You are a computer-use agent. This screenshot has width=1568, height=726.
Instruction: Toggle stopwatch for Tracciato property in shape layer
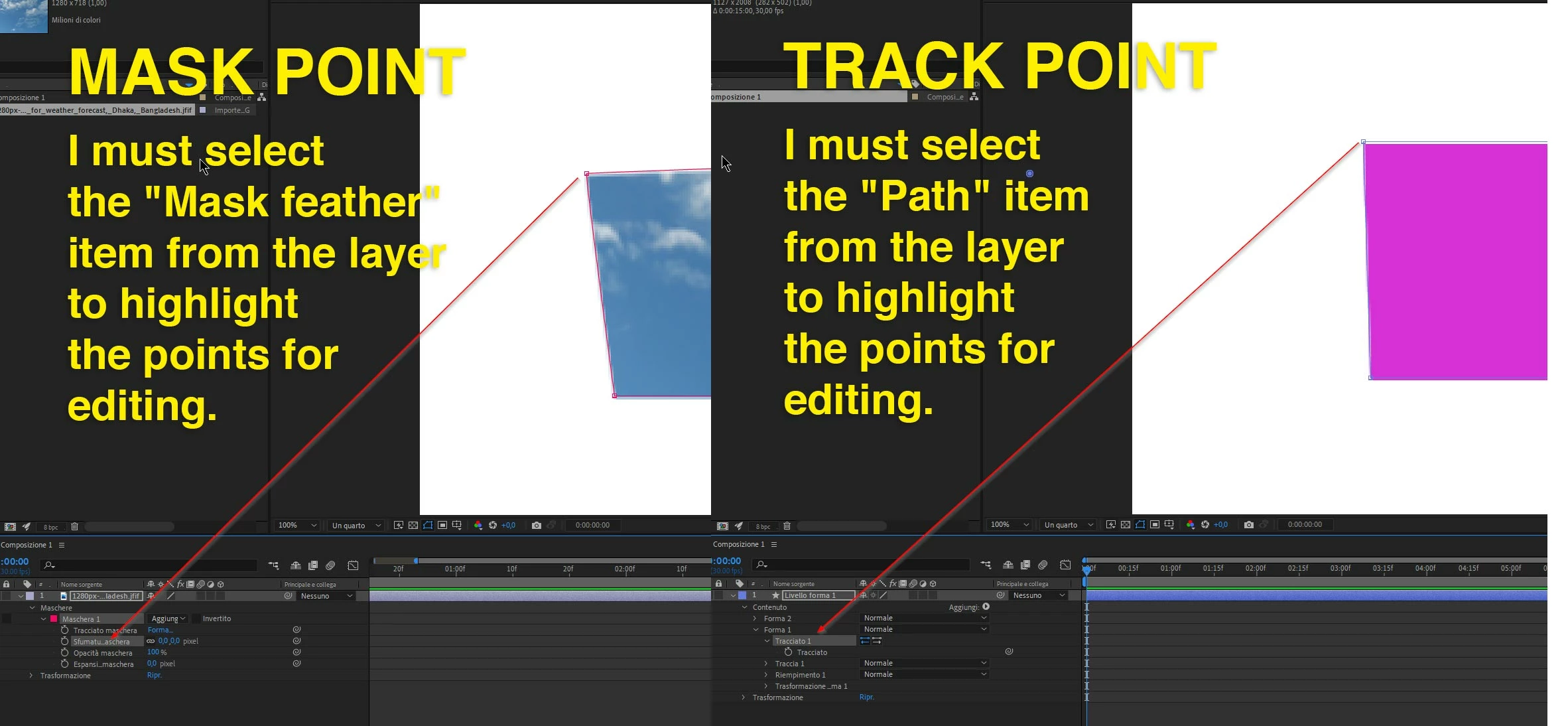point(788,652)
